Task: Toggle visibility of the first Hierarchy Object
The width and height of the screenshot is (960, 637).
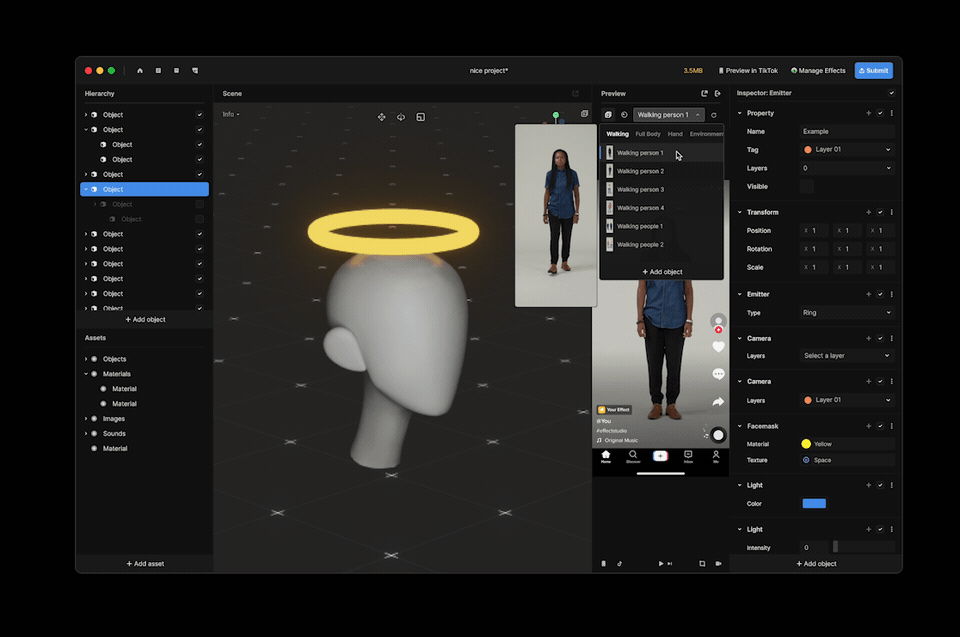Action: pos(200,115)
